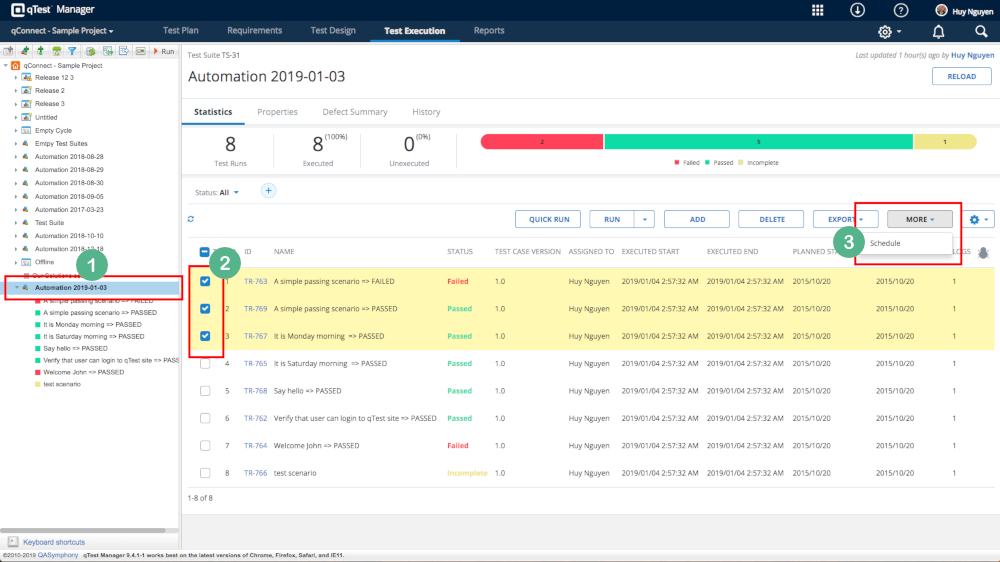
Task: Switch to the Defect Summary tab
Action: coord(355,112)
